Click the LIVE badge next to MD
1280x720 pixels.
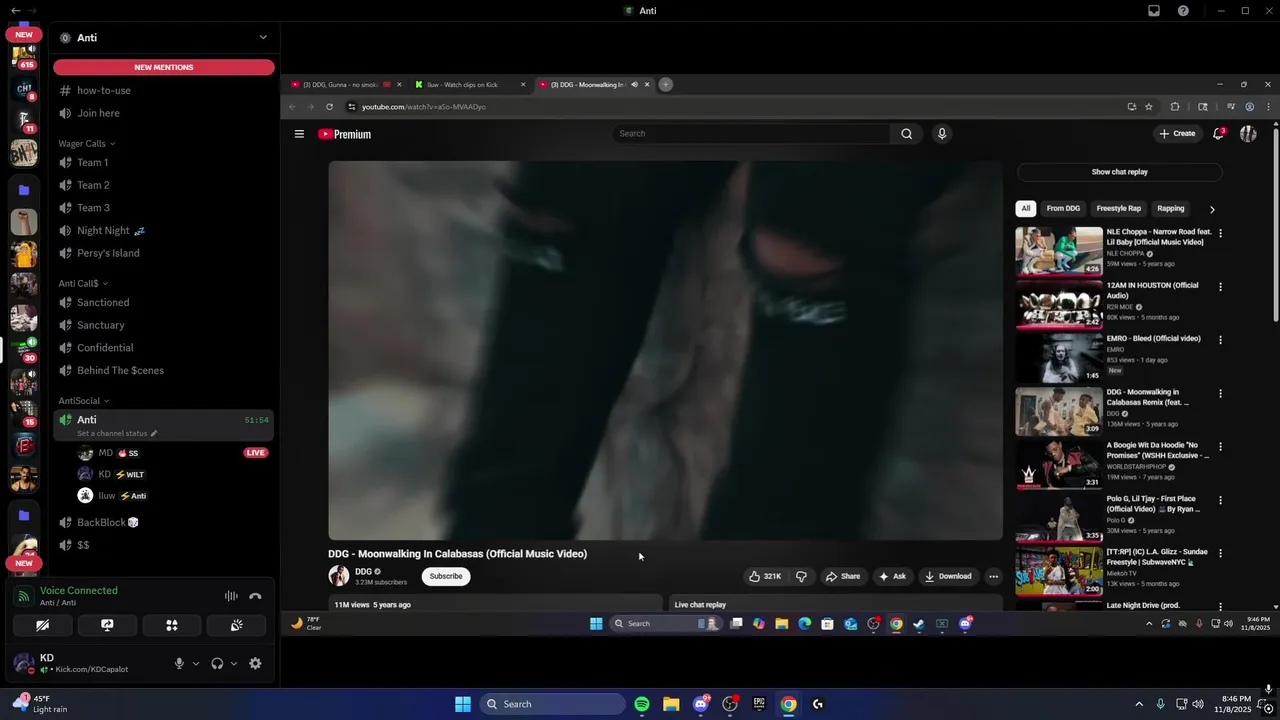pos(256,453)
